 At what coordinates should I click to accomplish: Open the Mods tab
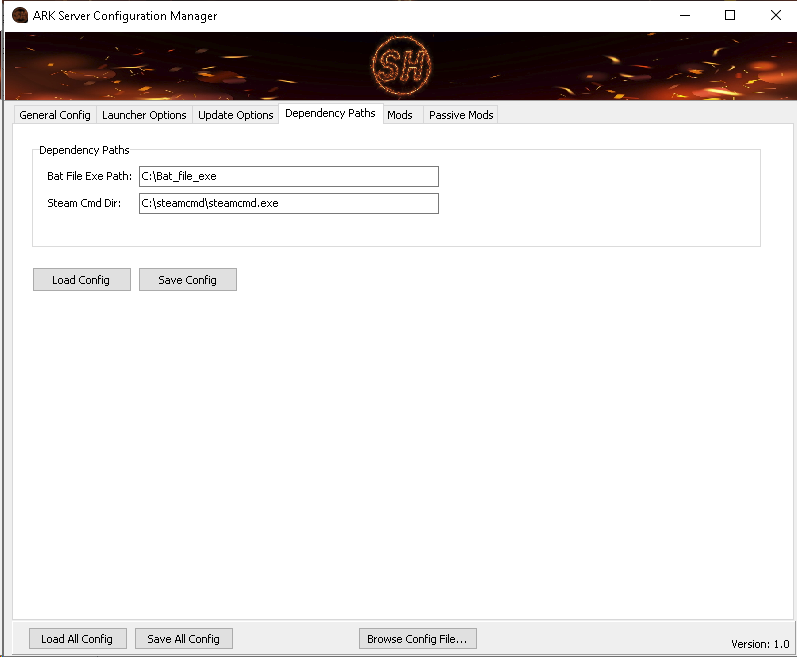pyautogui.click(x=400, y=115)
